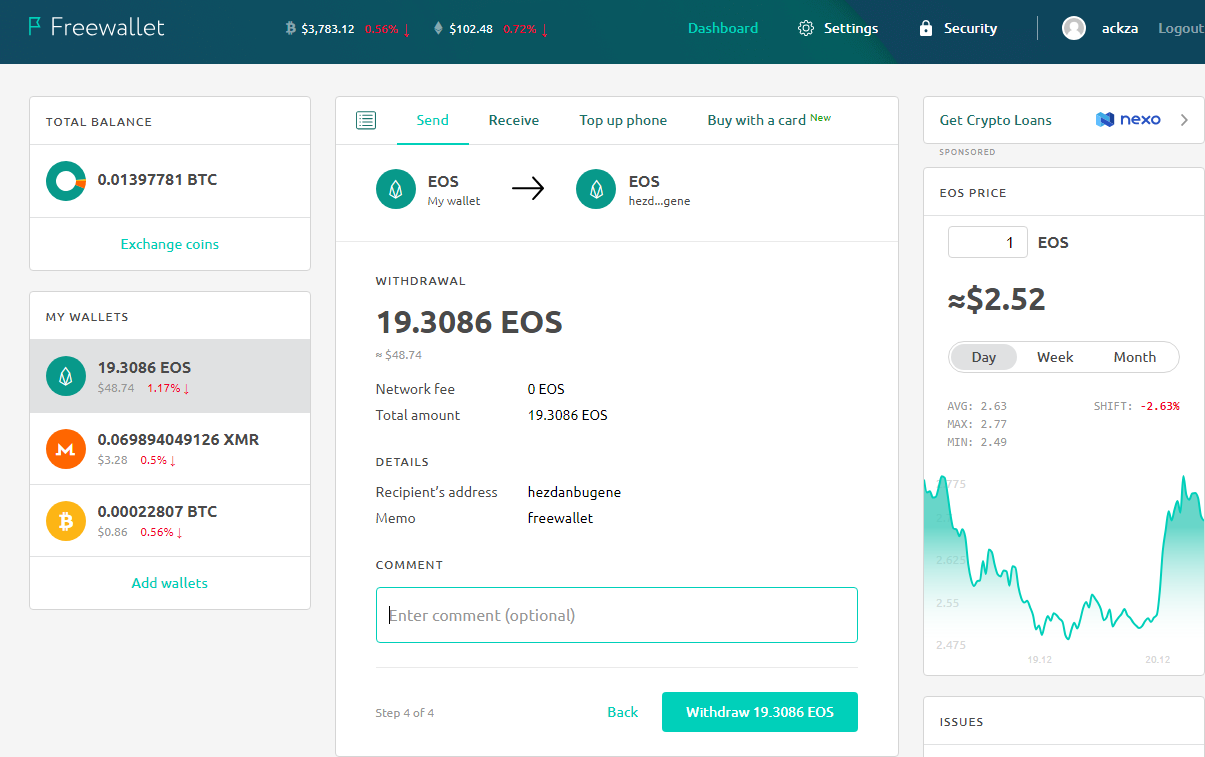This screenshot has height=757, width=1205.
Task: Select the Month chart range
Action: (1134, 357)
